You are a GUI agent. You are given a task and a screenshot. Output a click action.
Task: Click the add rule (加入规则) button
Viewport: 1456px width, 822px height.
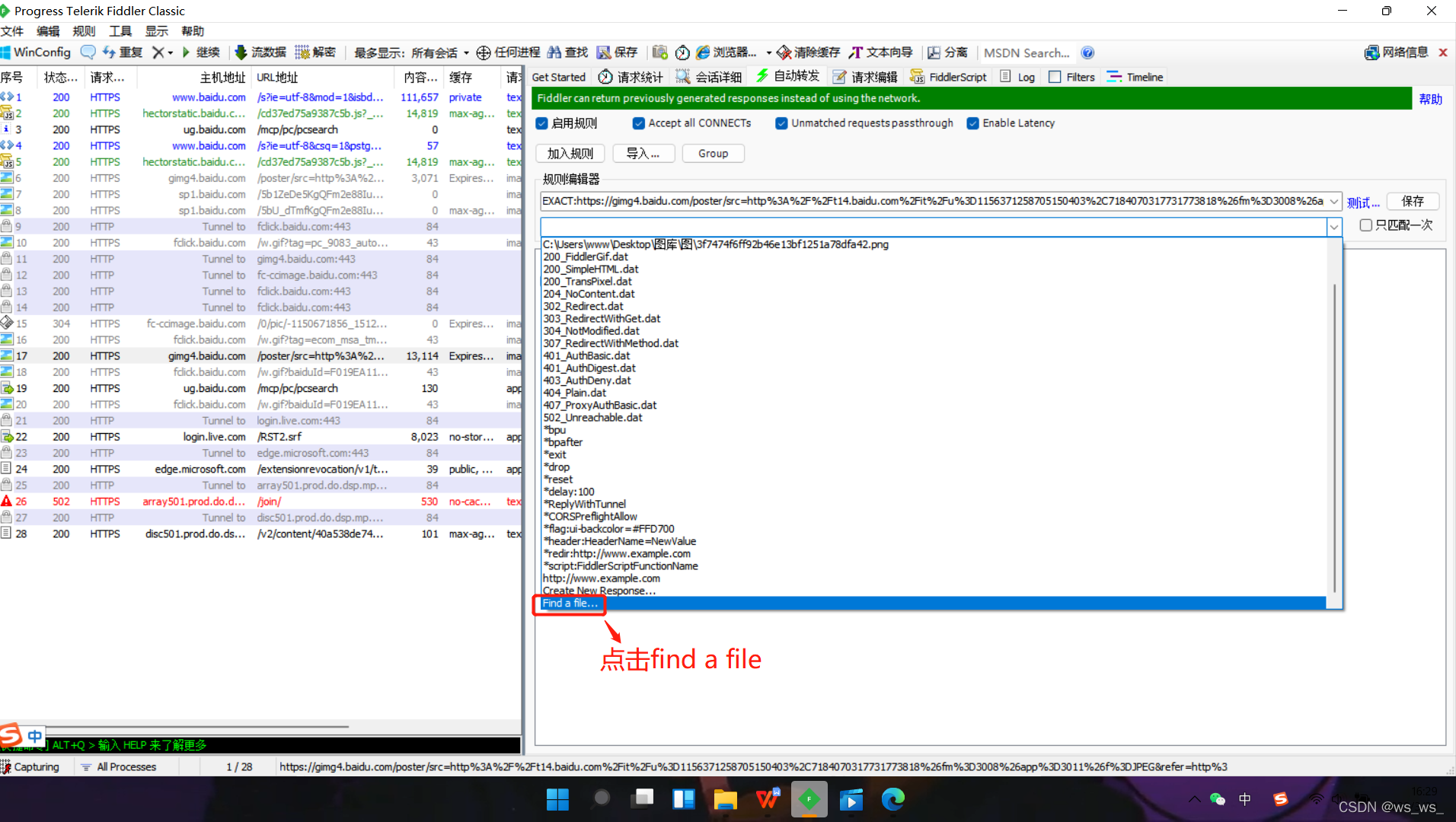(x=570, y=153)
